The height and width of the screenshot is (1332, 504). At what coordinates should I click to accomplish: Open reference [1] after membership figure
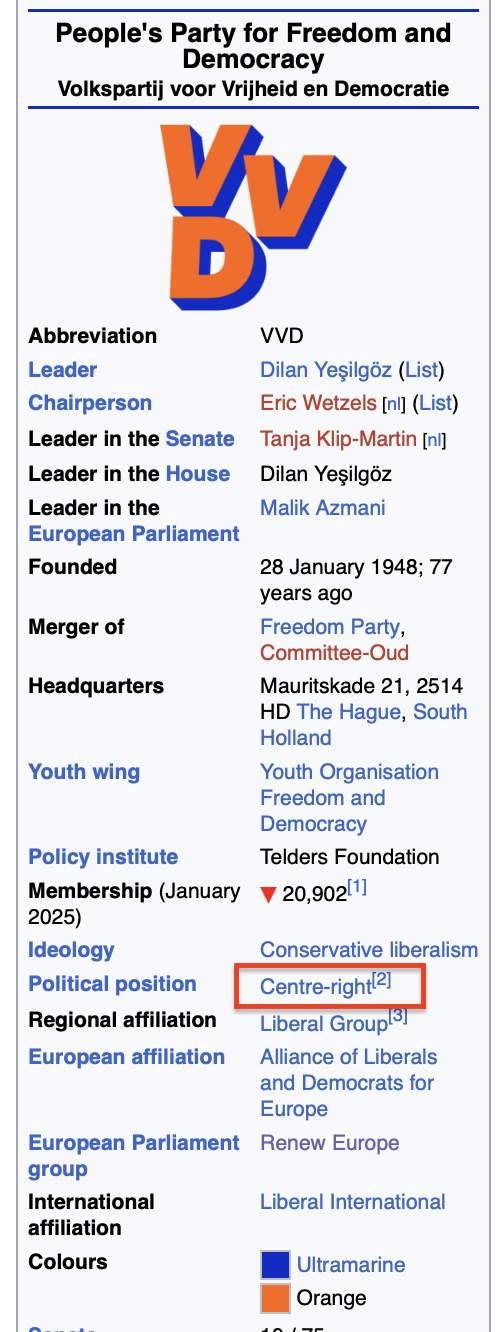coord(357,887)
